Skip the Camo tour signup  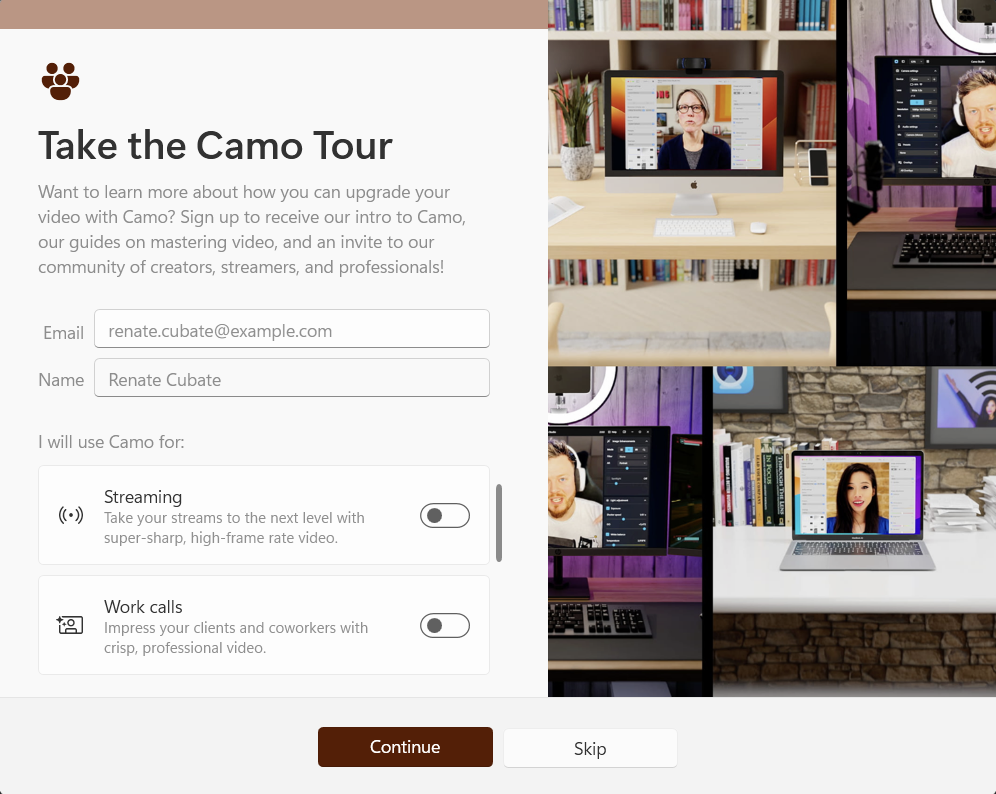click(x=590, y=748)
